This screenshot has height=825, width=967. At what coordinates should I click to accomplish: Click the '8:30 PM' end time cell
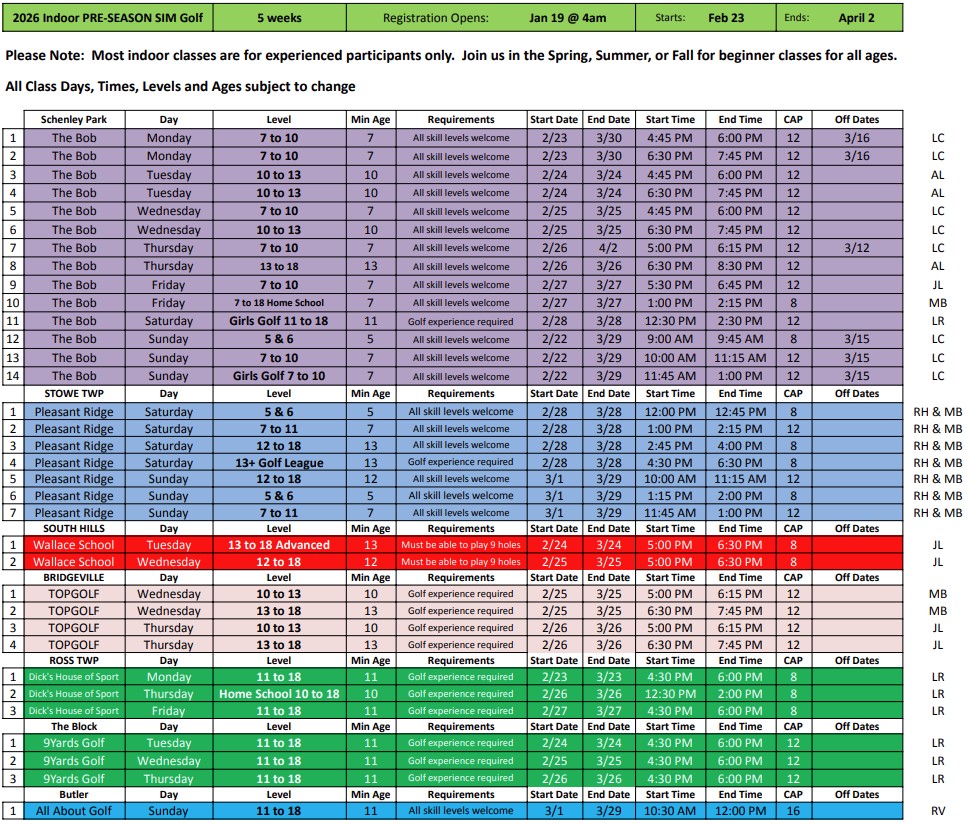point(739,266)
